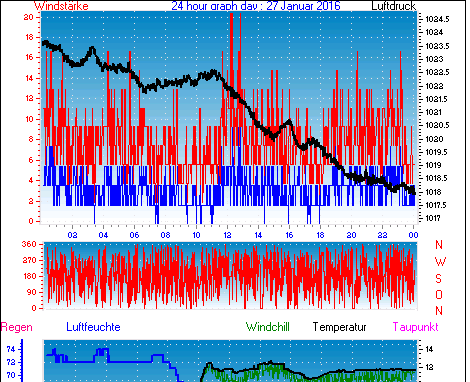
Task: Click the 1021 pressure axis value
Action: pyautogui.click(x=434, y=112)
